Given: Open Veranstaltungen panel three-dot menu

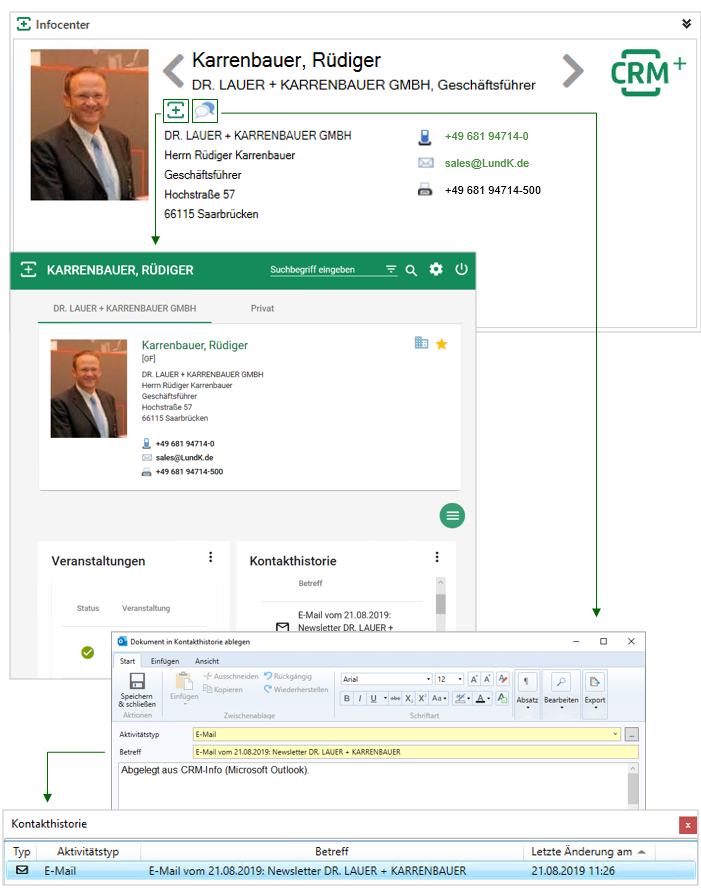Looking at the screenshot, I should pyautogui.click(x=210, y=557).
